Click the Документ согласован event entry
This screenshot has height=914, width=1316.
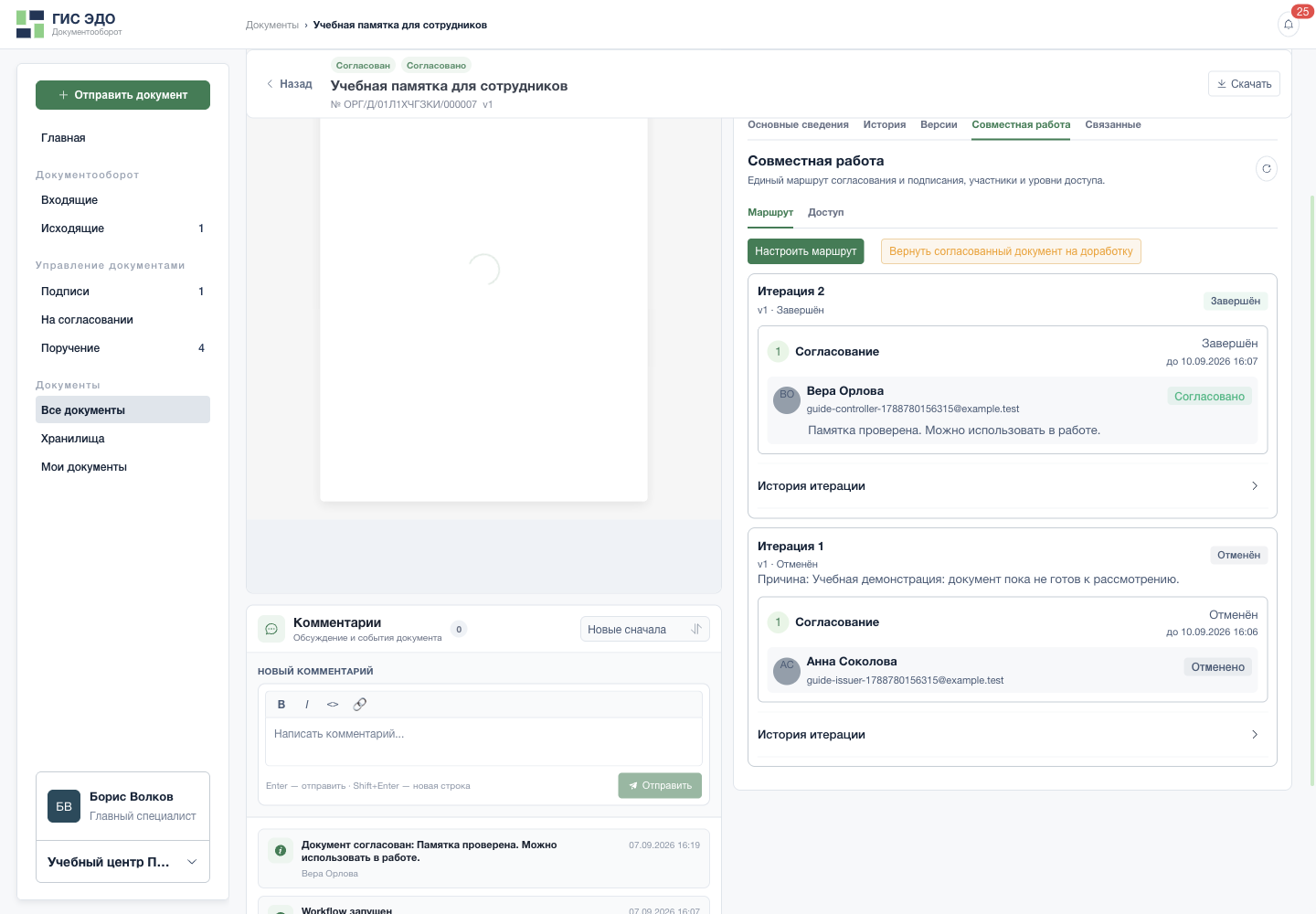483,858
